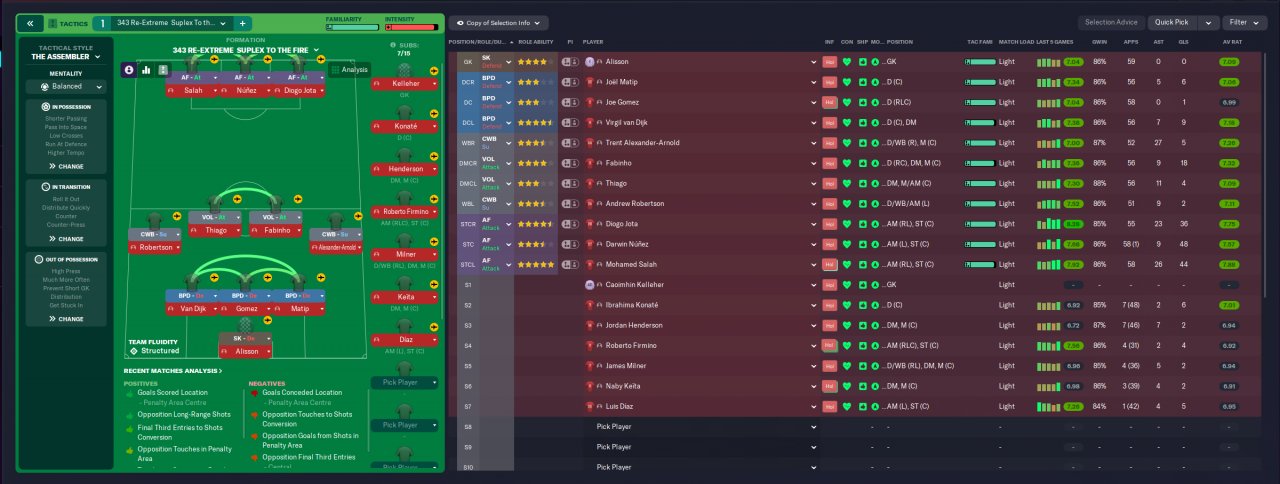Open the Balanced mentality dropdown
Viewport: 1280px width, 484px height.
click(x=66, y=86)
